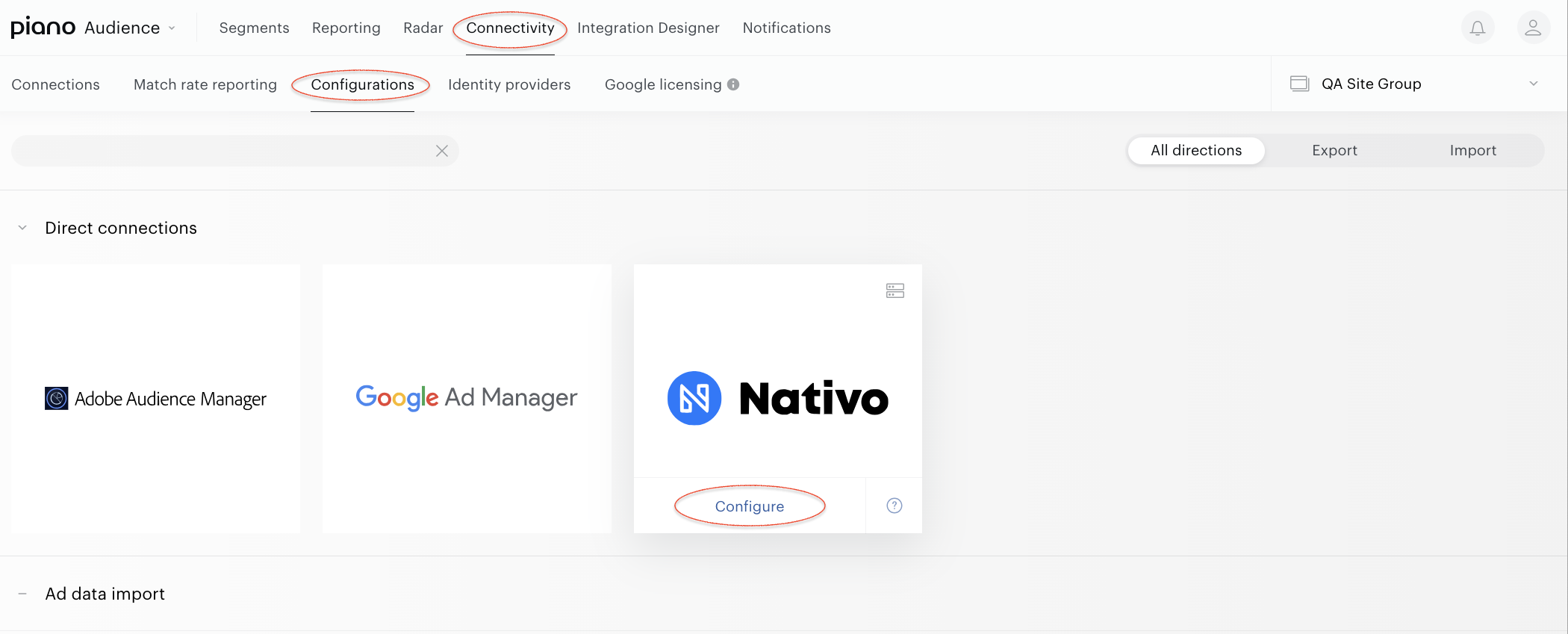Open the Radar menu

click(423, 28)
